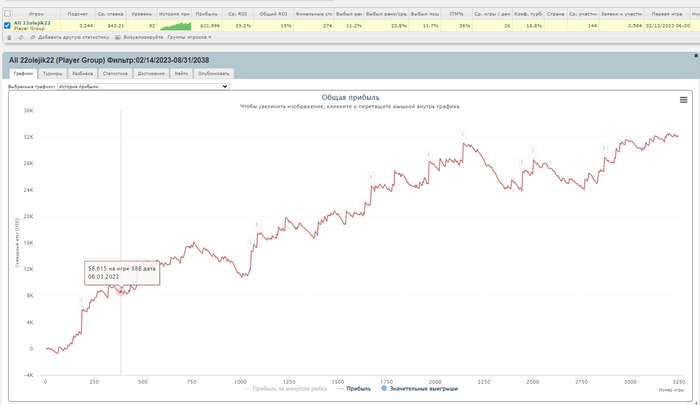Image resolution: width=700 pixels, height=405 pixels.
Task: Open the 'Найти' tab
Action: pyautogui.click(x=181, y=74)
